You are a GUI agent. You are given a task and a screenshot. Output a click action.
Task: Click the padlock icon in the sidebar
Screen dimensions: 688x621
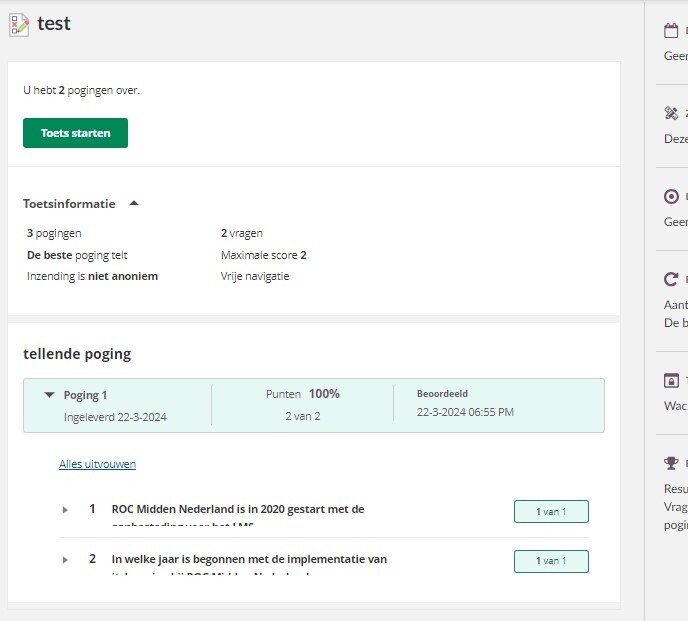pyautogui.click(x=671, y=381)
